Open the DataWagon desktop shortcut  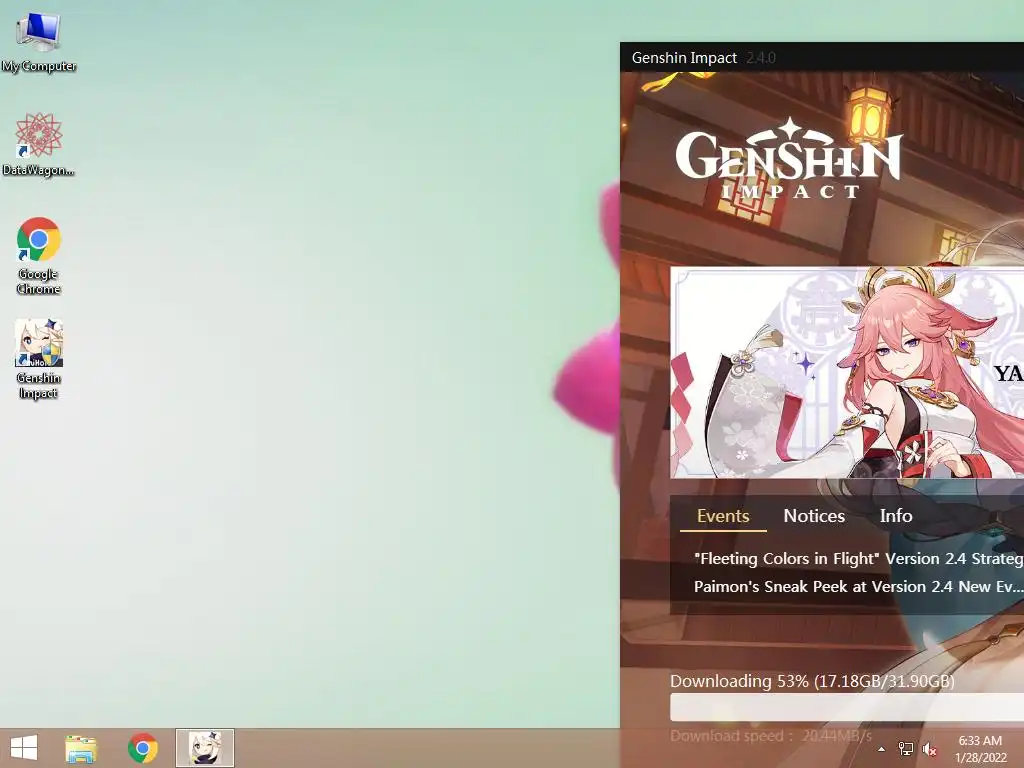tap(39, 144)
